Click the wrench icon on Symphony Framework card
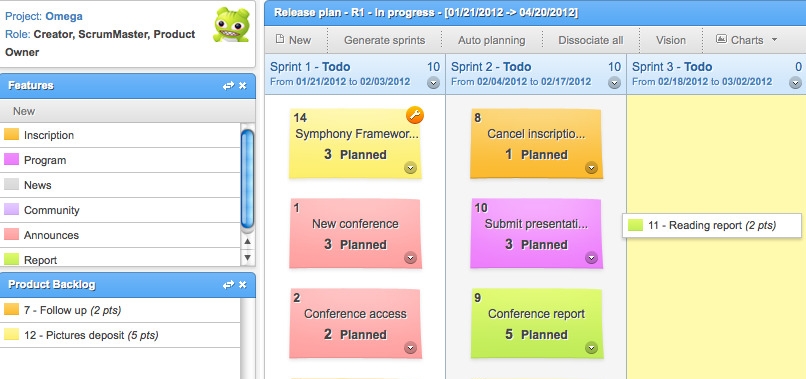 pos(415,115)
